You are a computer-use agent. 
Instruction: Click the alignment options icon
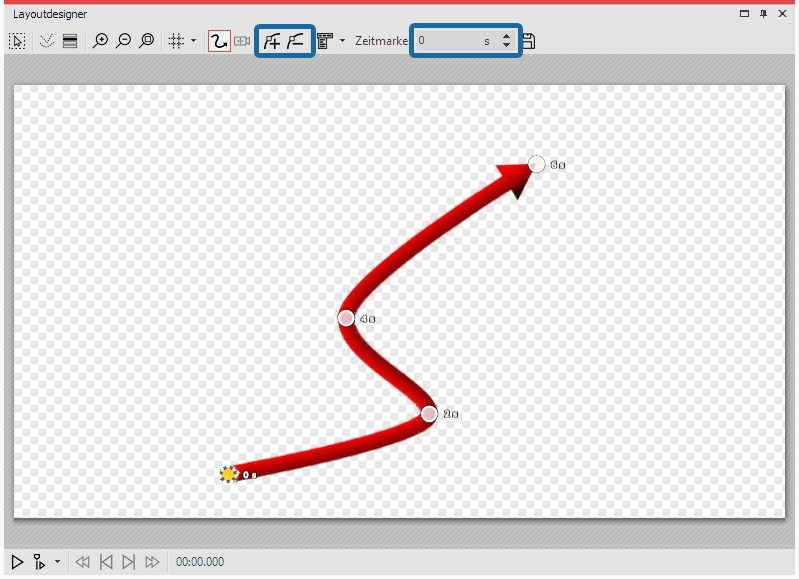325,41
